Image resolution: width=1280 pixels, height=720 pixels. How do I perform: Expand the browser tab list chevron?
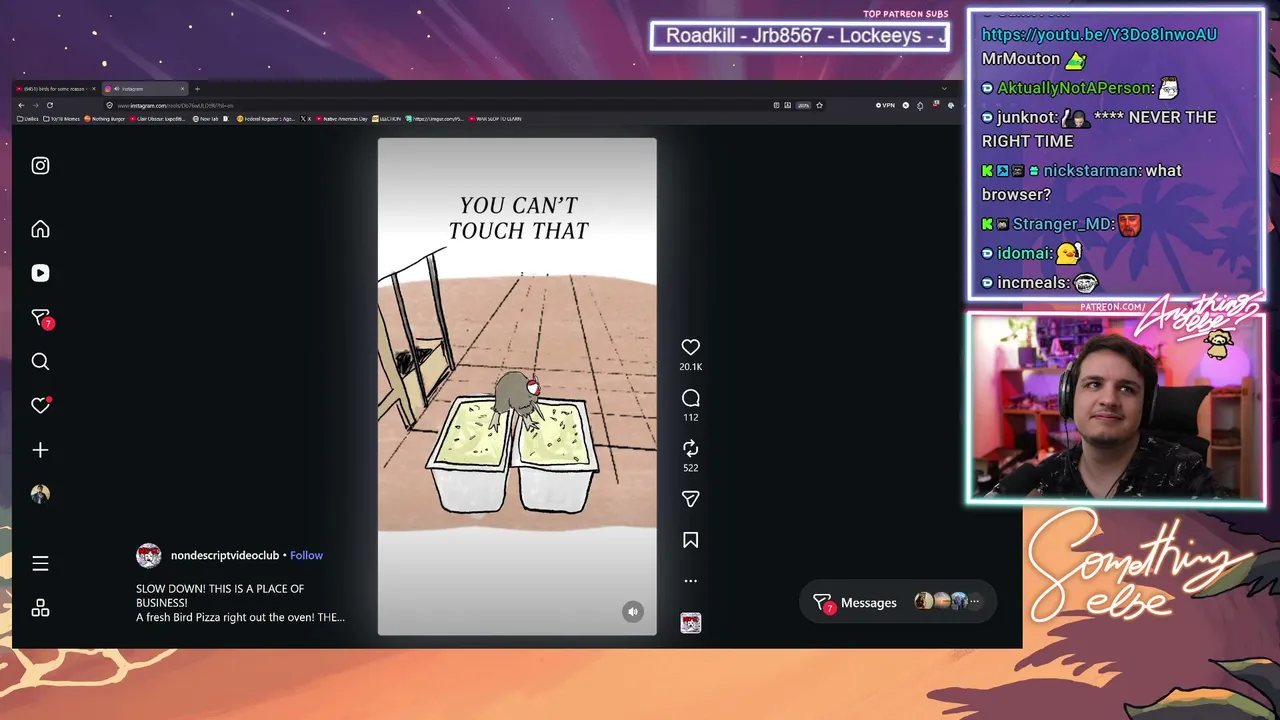point(945,89)
